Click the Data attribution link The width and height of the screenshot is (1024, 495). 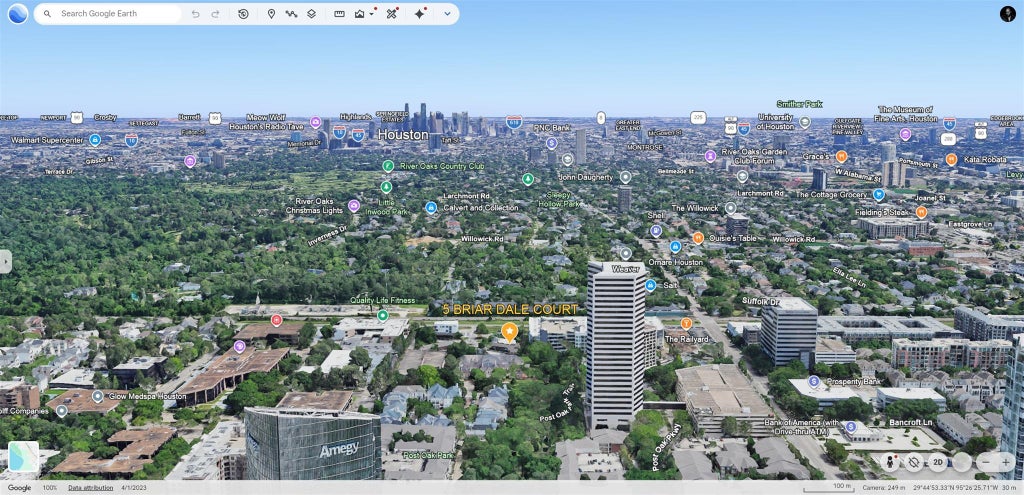pos(91,488)
